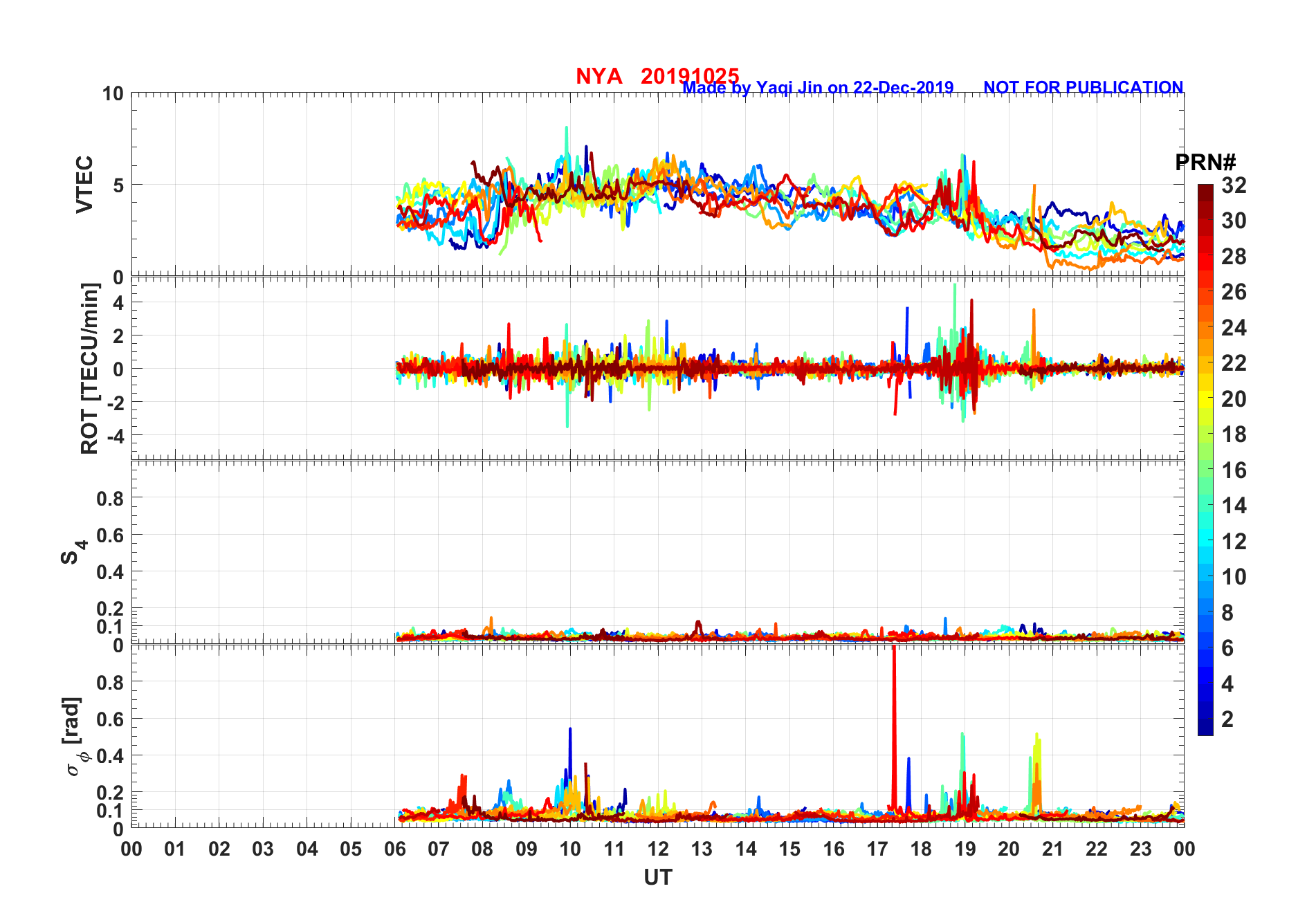Click the x-axis tick label '12'
The width and height of the screenshot is (1316, 920).
point(658,849)
